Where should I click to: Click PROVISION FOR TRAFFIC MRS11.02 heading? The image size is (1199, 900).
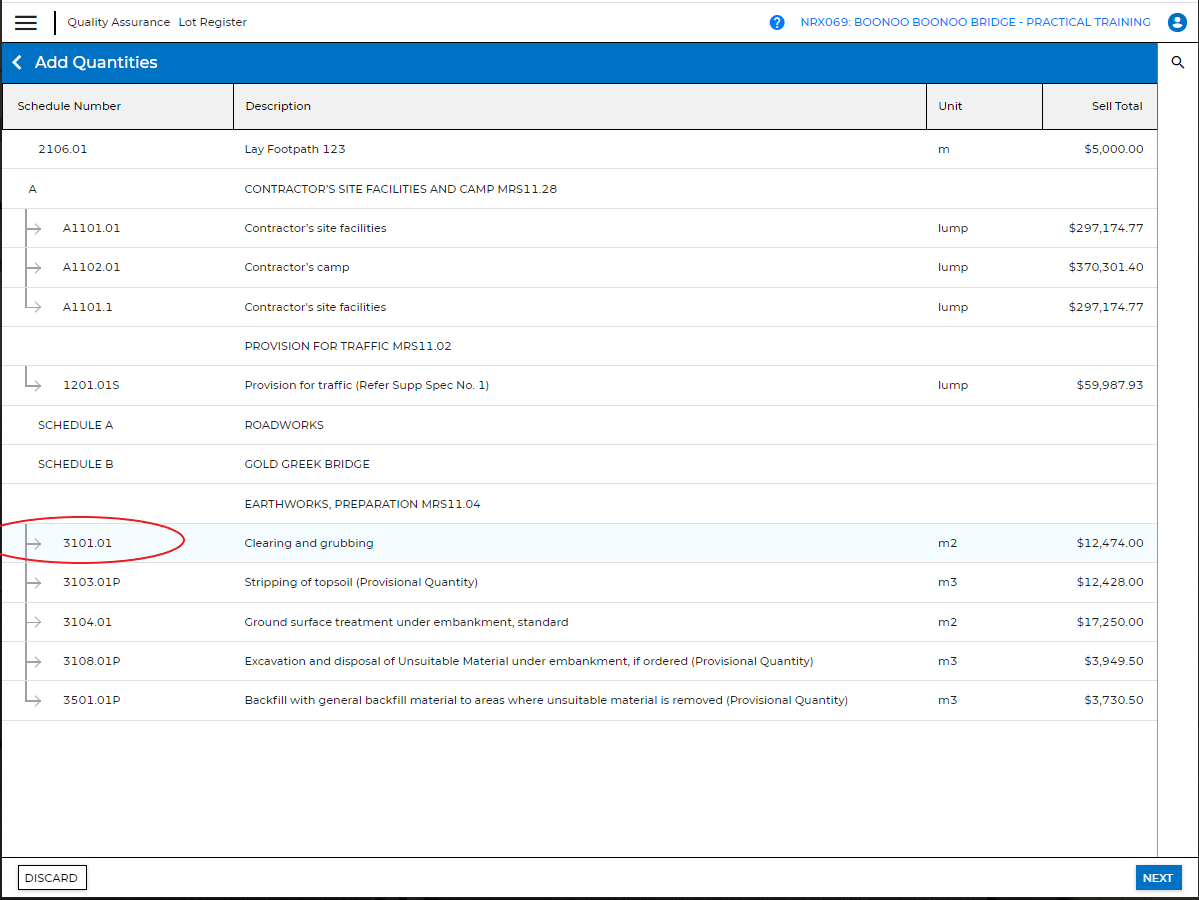click(x=348, y=346)
